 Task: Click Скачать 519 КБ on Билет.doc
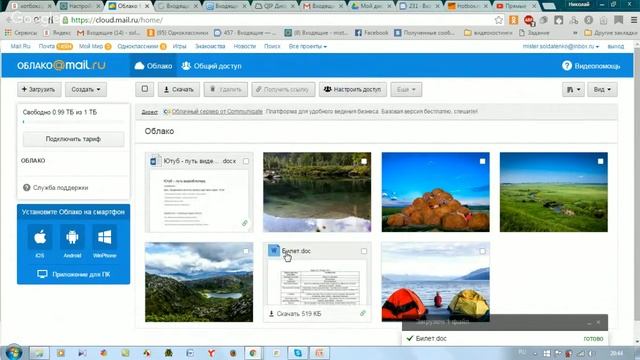(295, 314)
